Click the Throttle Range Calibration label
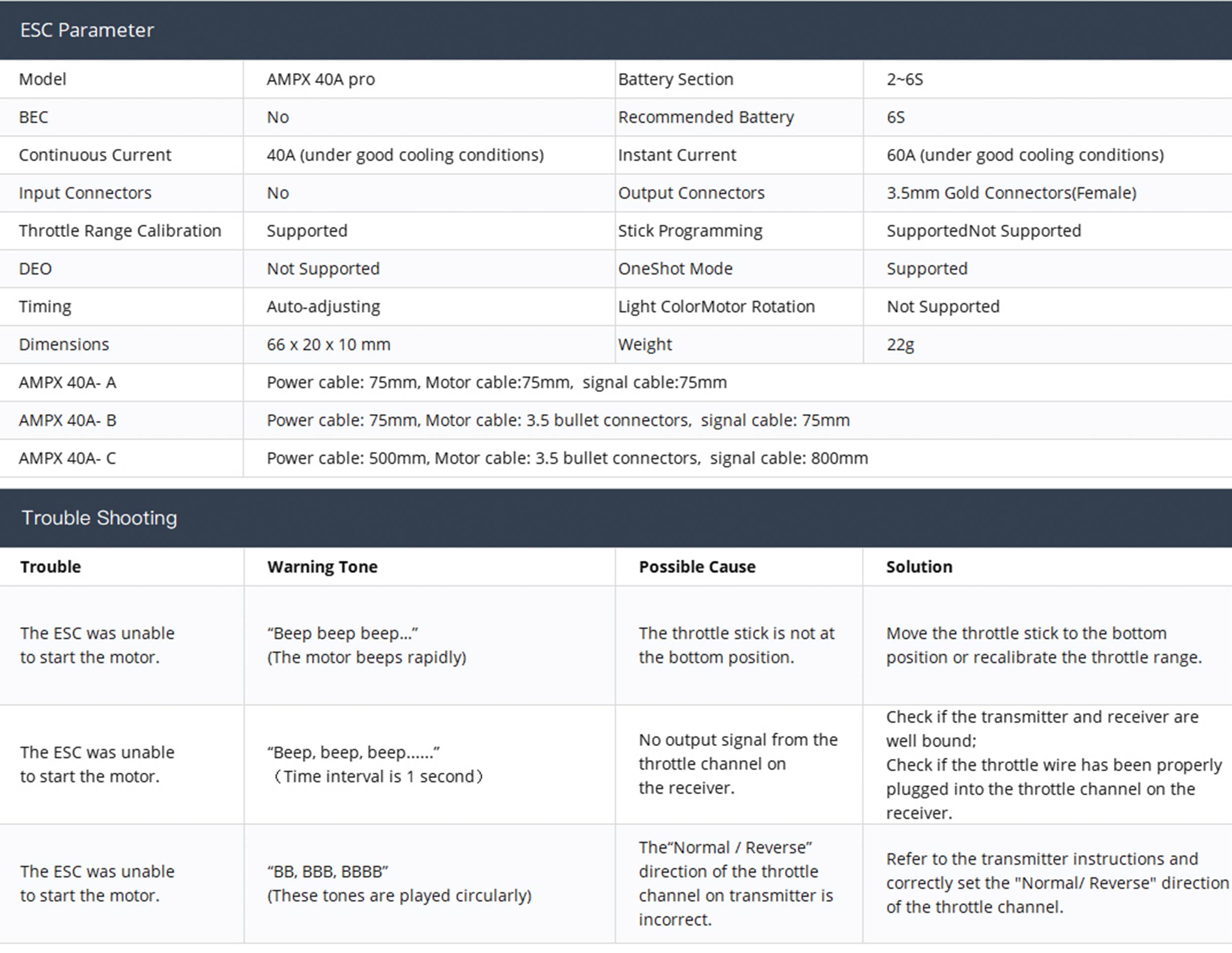Image resolution: width=1232 pixels, height=953 pixels. tap(120, 231)
